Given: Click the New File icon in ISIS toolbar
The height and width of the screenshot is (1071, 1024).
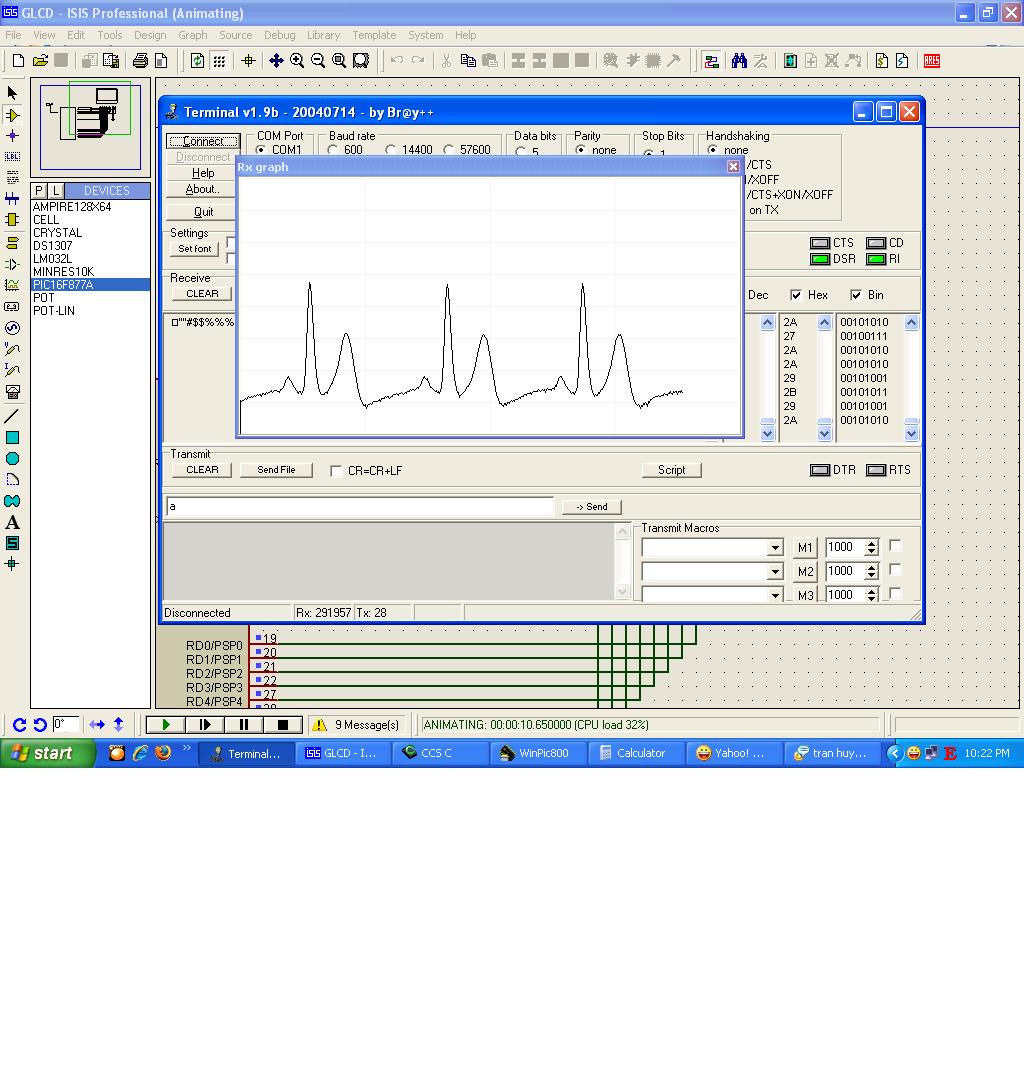Looking at the screenshot, I should 18,61.
